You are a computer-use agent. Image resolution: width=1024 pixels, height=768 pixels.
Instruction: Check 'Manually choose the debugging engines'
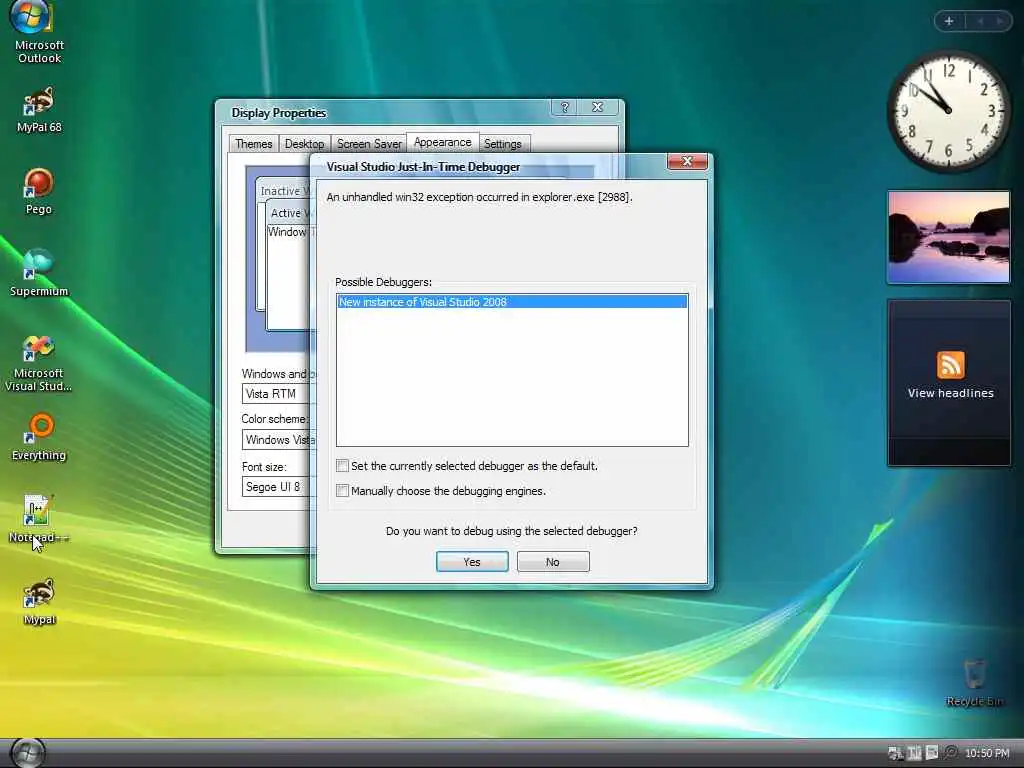click(x=342, y=490)
